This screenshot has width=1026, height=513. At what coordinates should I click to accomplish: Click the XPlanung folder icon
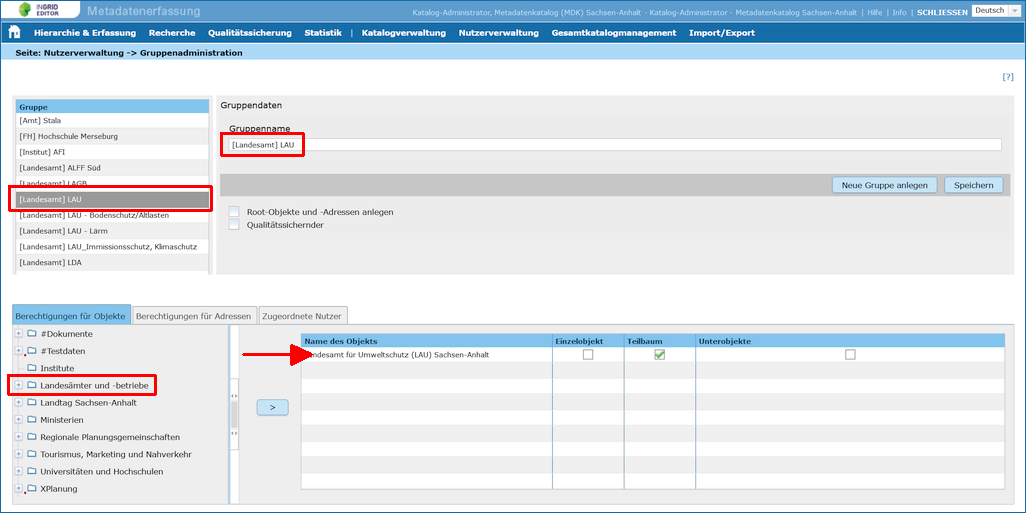pyautogui.click(x=31, y=488)
